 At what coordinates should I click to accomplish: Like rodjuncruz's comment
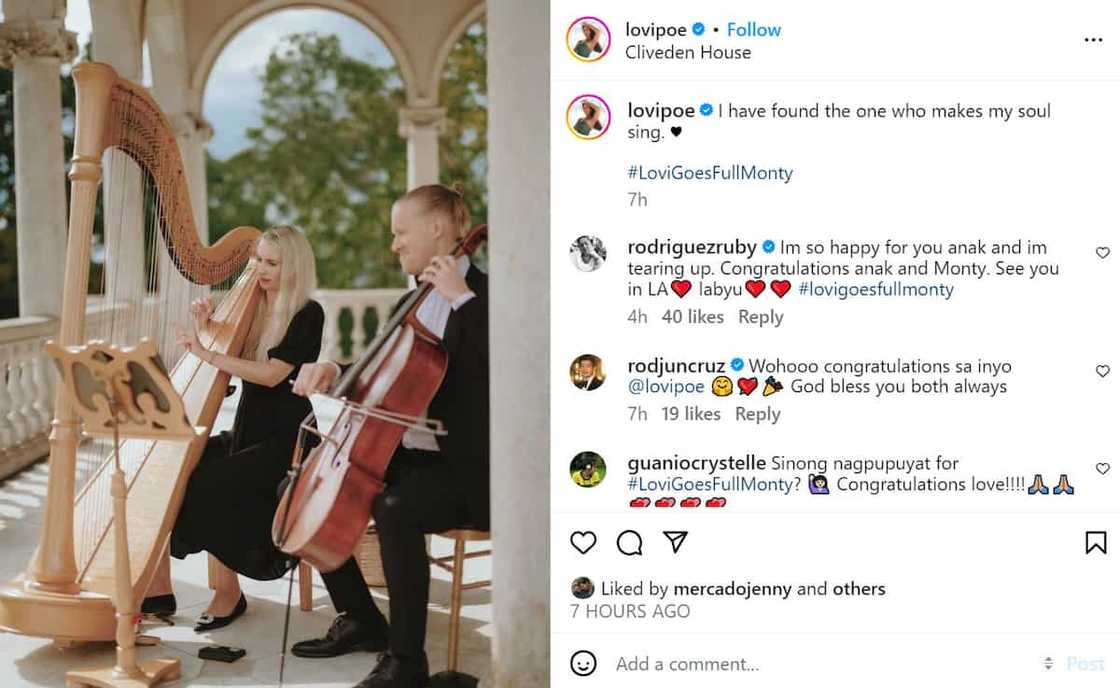pos(1102,371)
